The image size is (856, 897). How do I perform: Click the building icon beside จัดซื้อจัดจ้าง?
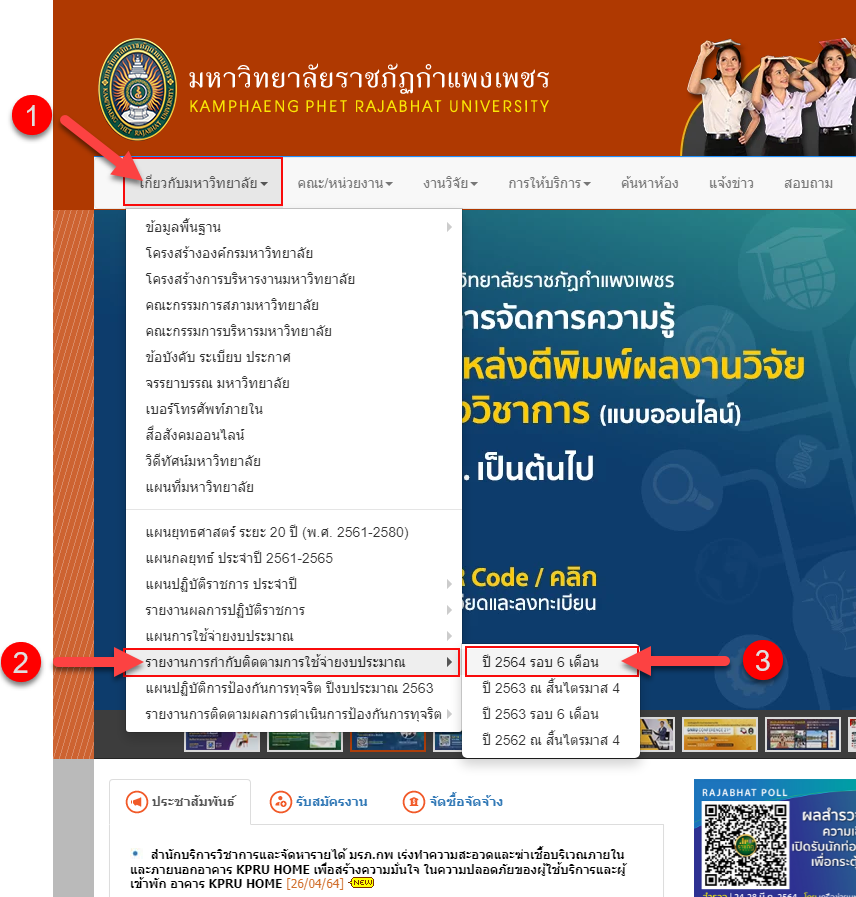414,801
